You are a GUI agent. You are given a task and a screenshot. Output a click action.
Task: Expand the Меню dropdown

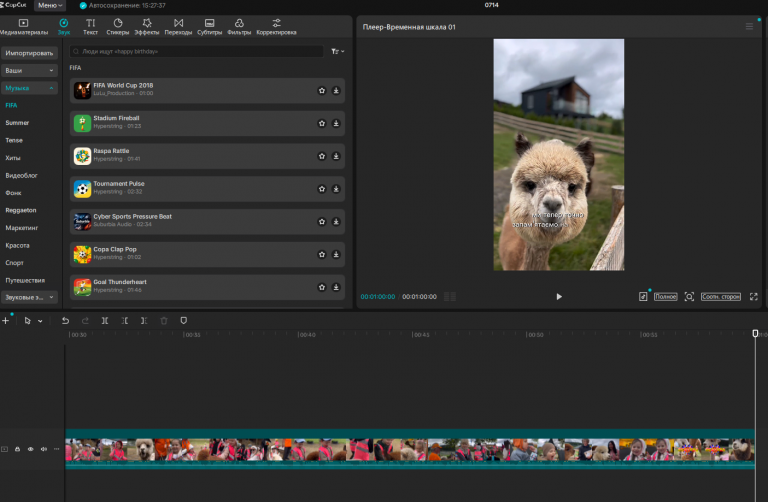50,5
